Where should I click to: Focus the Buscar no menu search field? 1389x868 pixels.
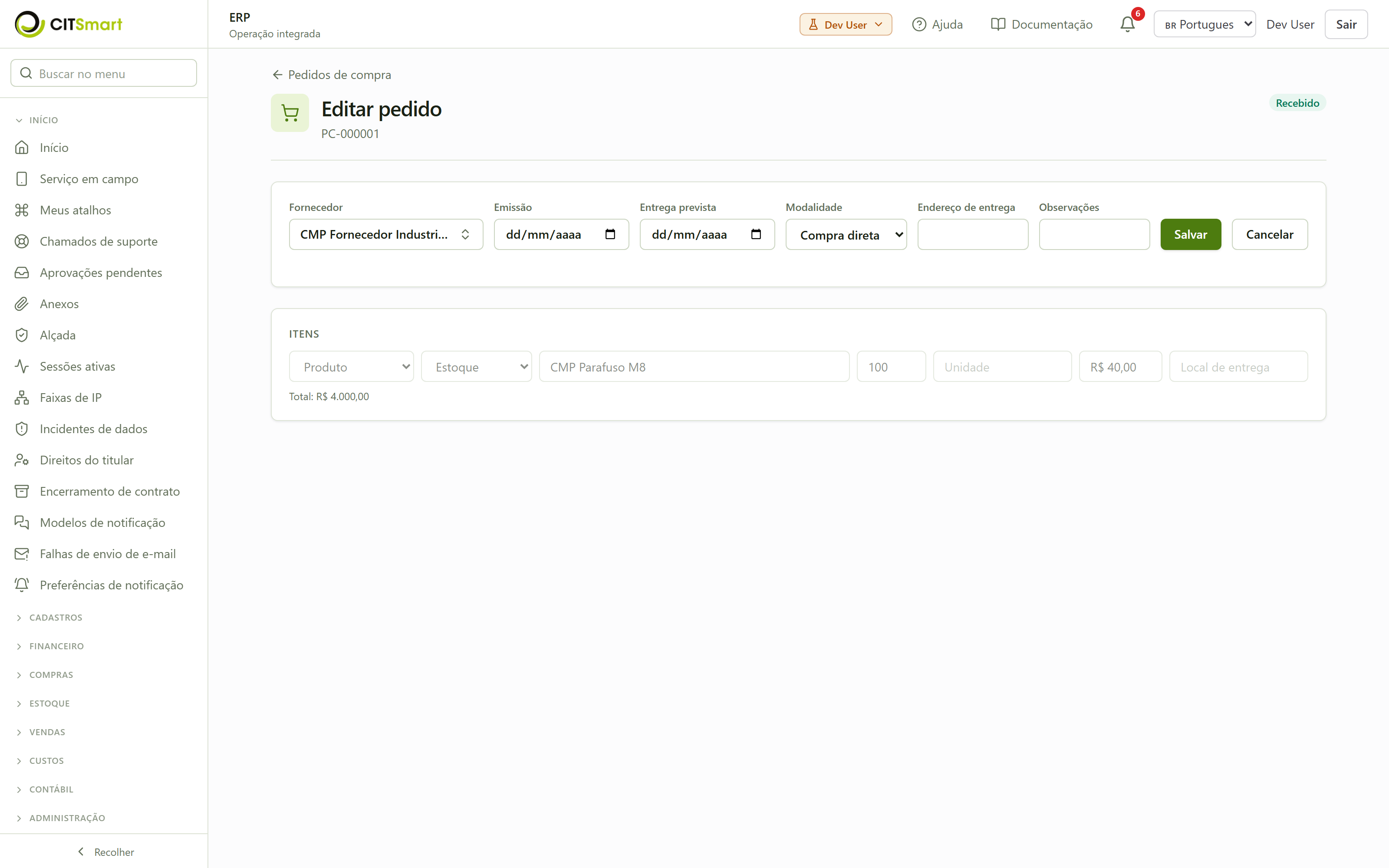pos(104,73)
